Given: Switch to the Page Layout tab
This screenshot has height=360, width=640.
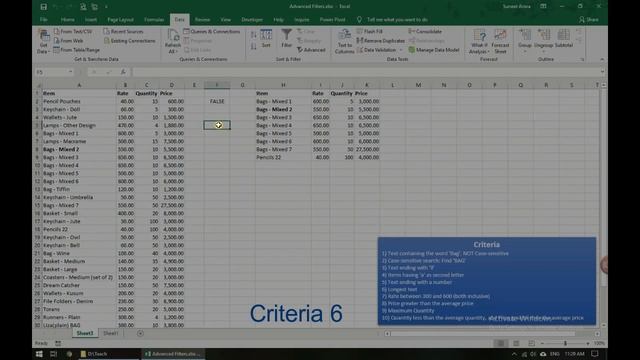Looking at the screenshot, I should point(120,20).
